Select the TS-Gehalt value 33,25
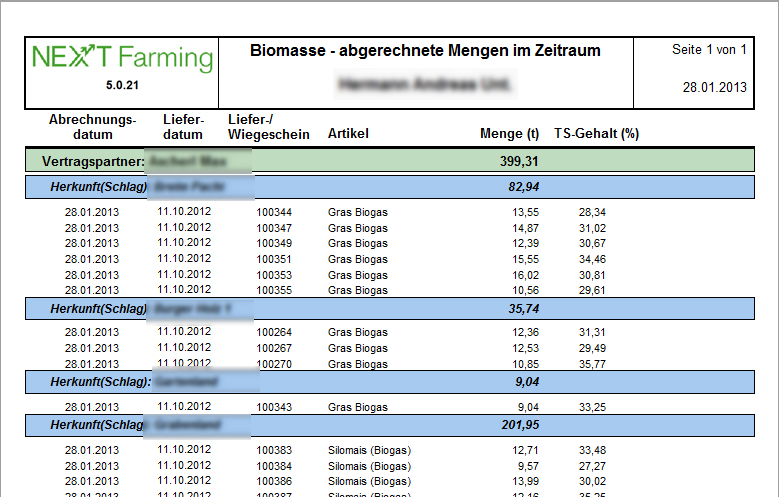This screenshot has height=497, width=779. (592, 407)
